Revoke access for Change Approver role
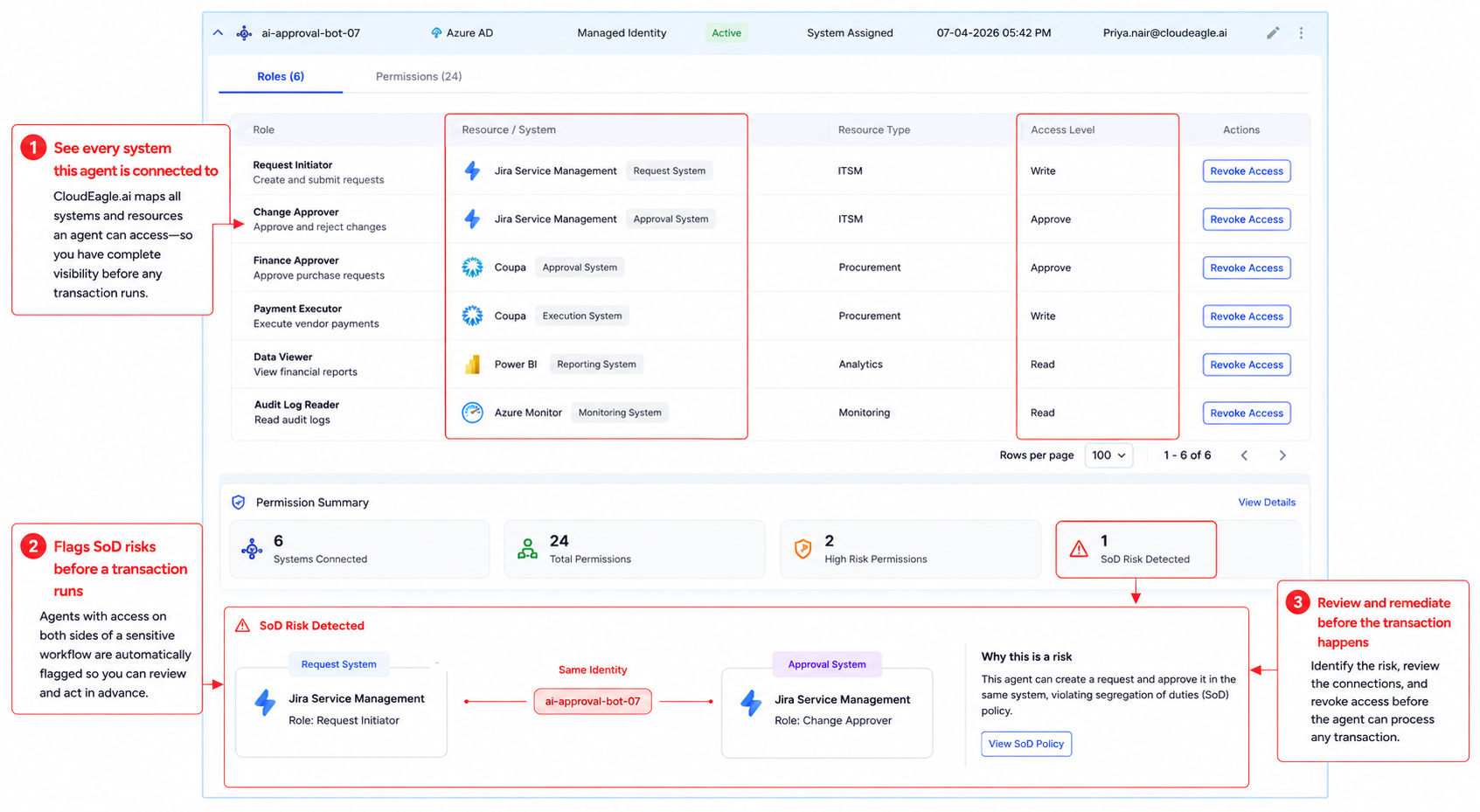This screenshot has height=812, width=1480. coord(1247,219)
